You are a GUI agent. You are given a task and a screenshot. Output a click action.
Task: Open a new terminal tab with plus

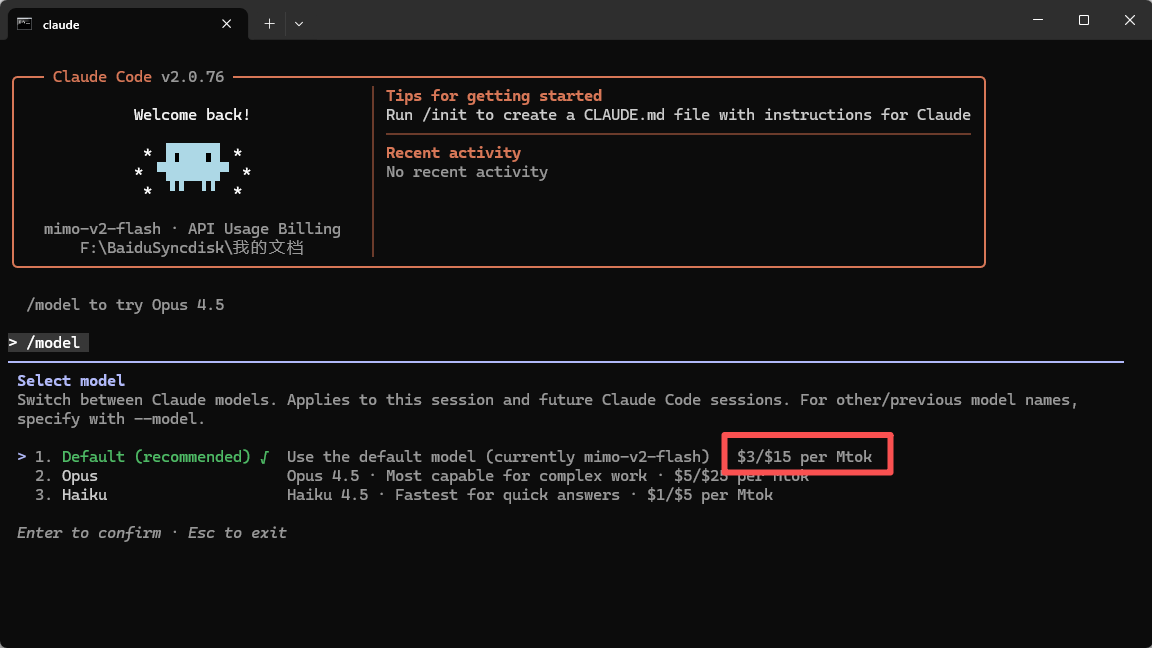(x=269, y=23)
